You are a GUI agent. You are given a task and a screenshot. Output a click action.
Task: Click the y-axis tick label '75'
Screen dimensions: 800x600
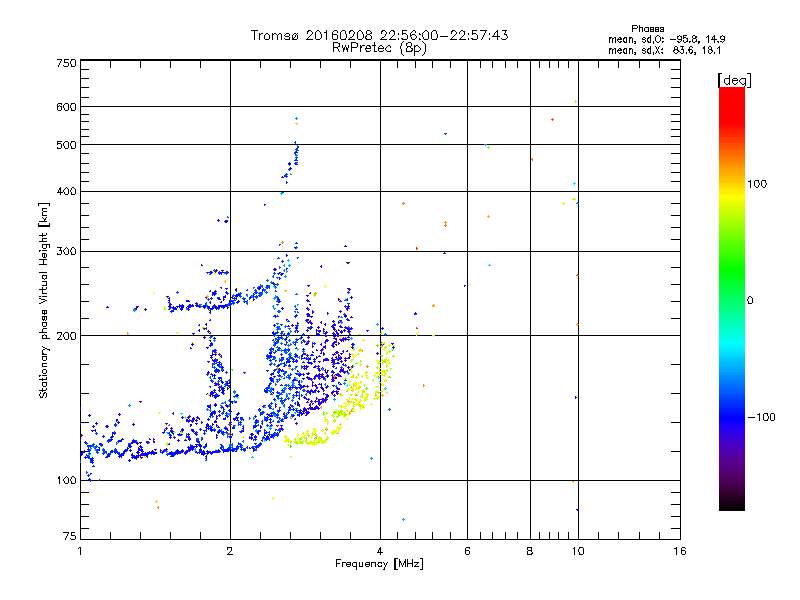pyautogui.click(x=70, y=536)
